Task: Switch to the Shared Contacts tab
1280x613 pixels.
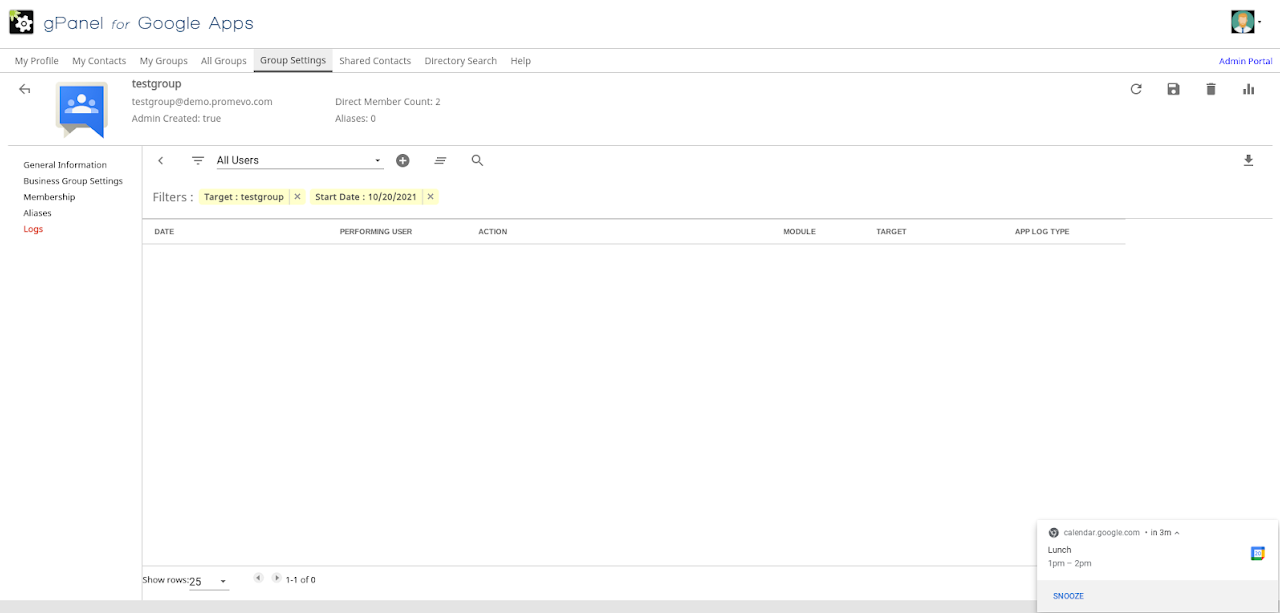Action: [375, 61]
